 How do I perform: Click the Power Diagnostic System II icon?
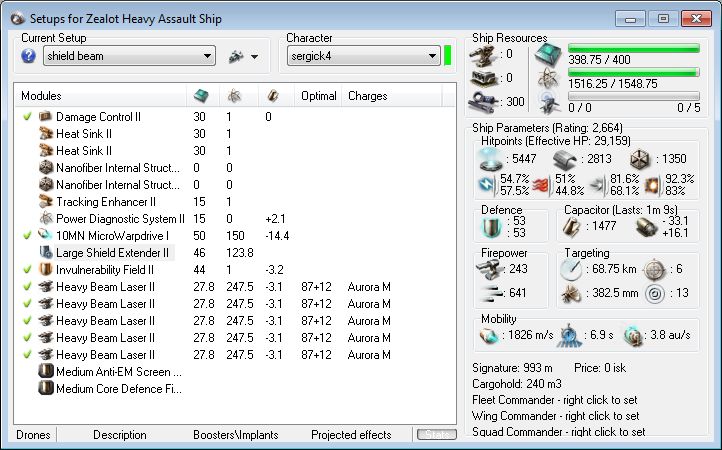pos(46,219)
